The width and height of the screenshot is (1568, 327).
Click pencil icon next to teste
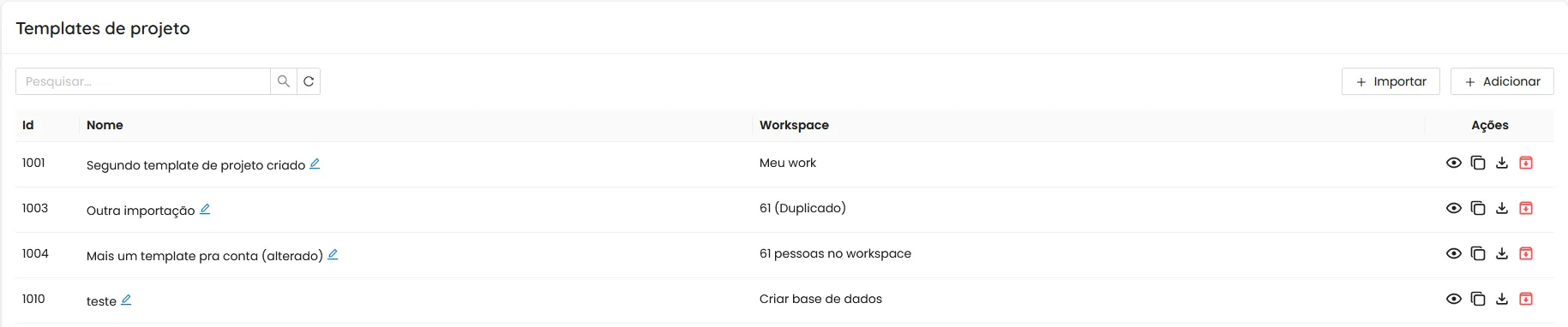click(126, 300)
